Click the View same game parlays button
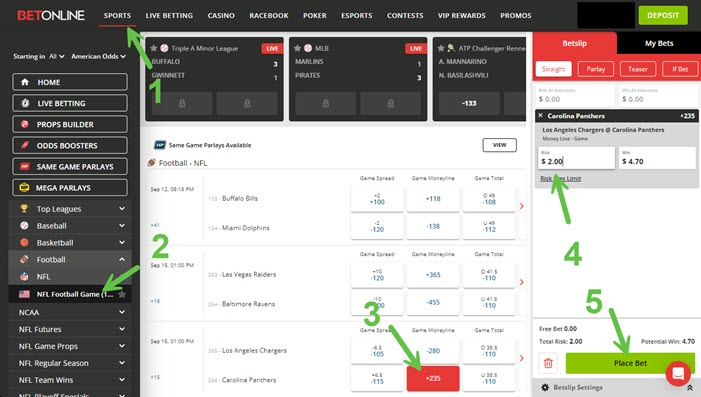Viewport: 701px width, 397px height. point(499,145)
